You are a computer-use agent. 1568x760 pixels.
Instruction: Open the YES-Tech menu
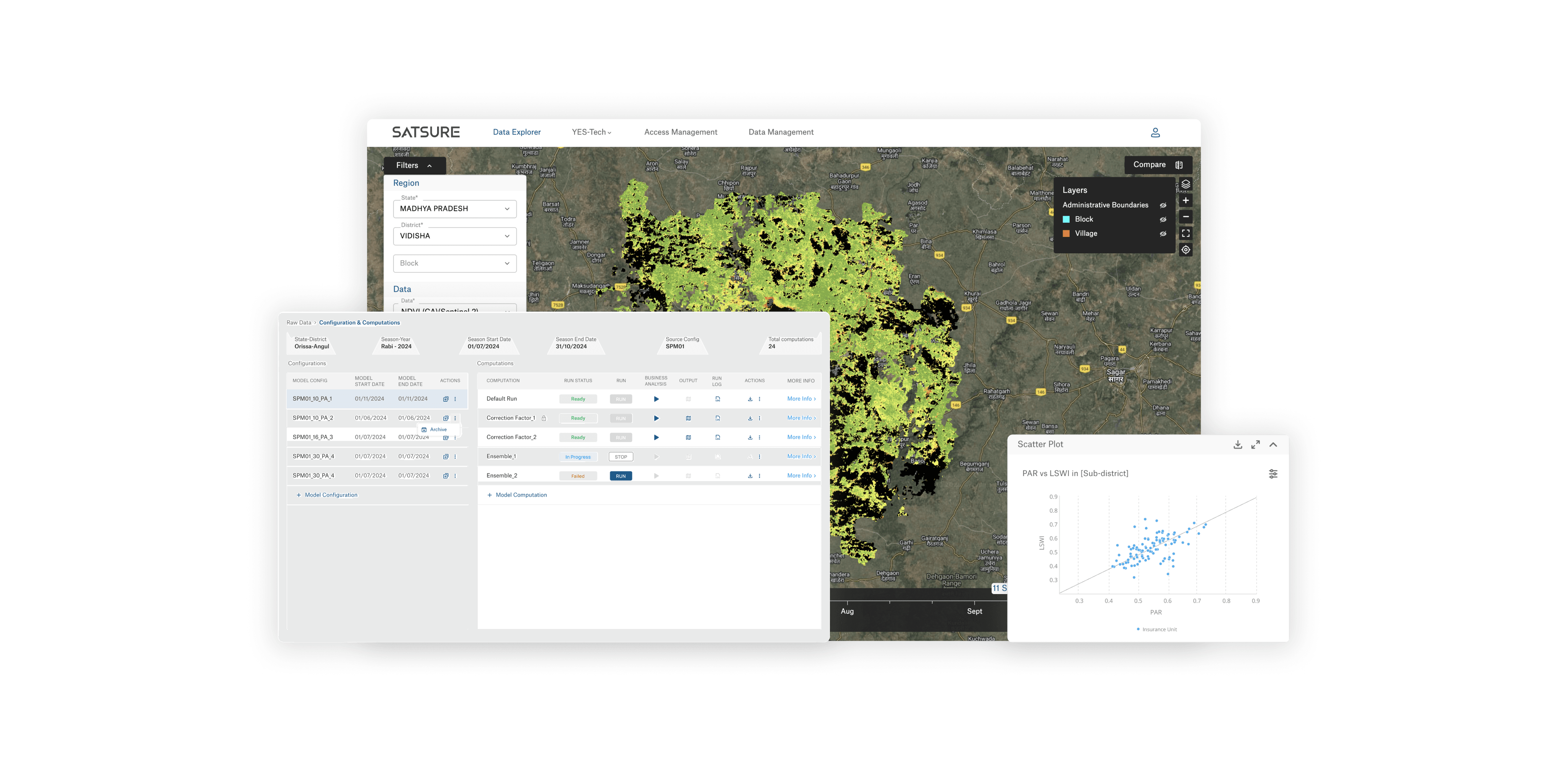click(591, 132)
